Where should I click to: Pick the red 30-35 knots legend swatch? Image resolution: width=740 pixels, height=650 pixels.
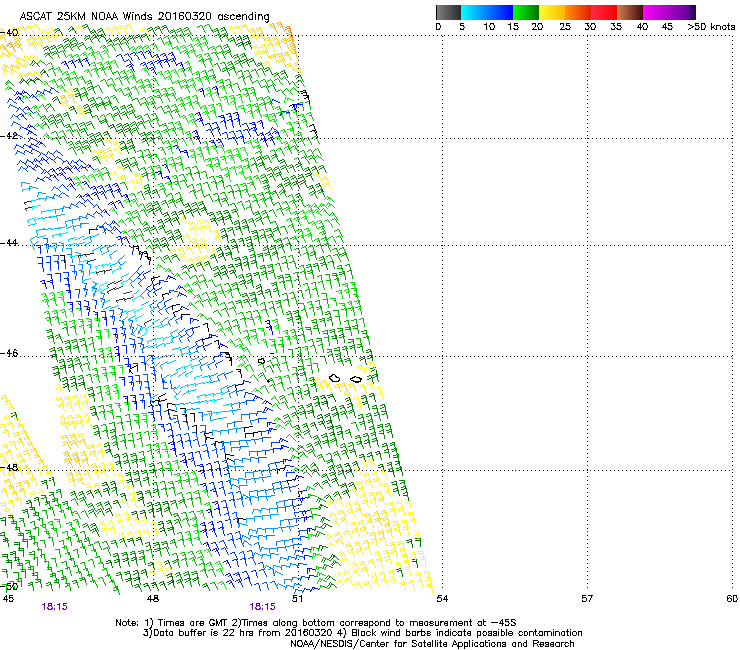pos(604,12)
